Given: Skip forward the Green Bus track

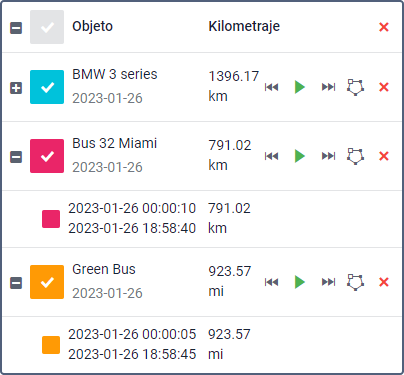Looking at the screenshot, I should coord(328,282).
